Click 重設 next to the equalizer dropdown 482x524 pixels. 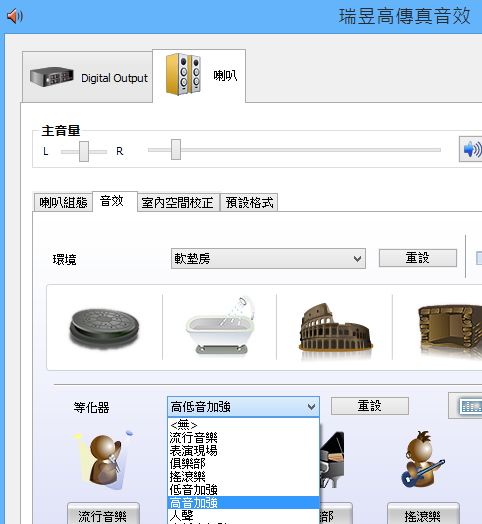pos(370,406)
